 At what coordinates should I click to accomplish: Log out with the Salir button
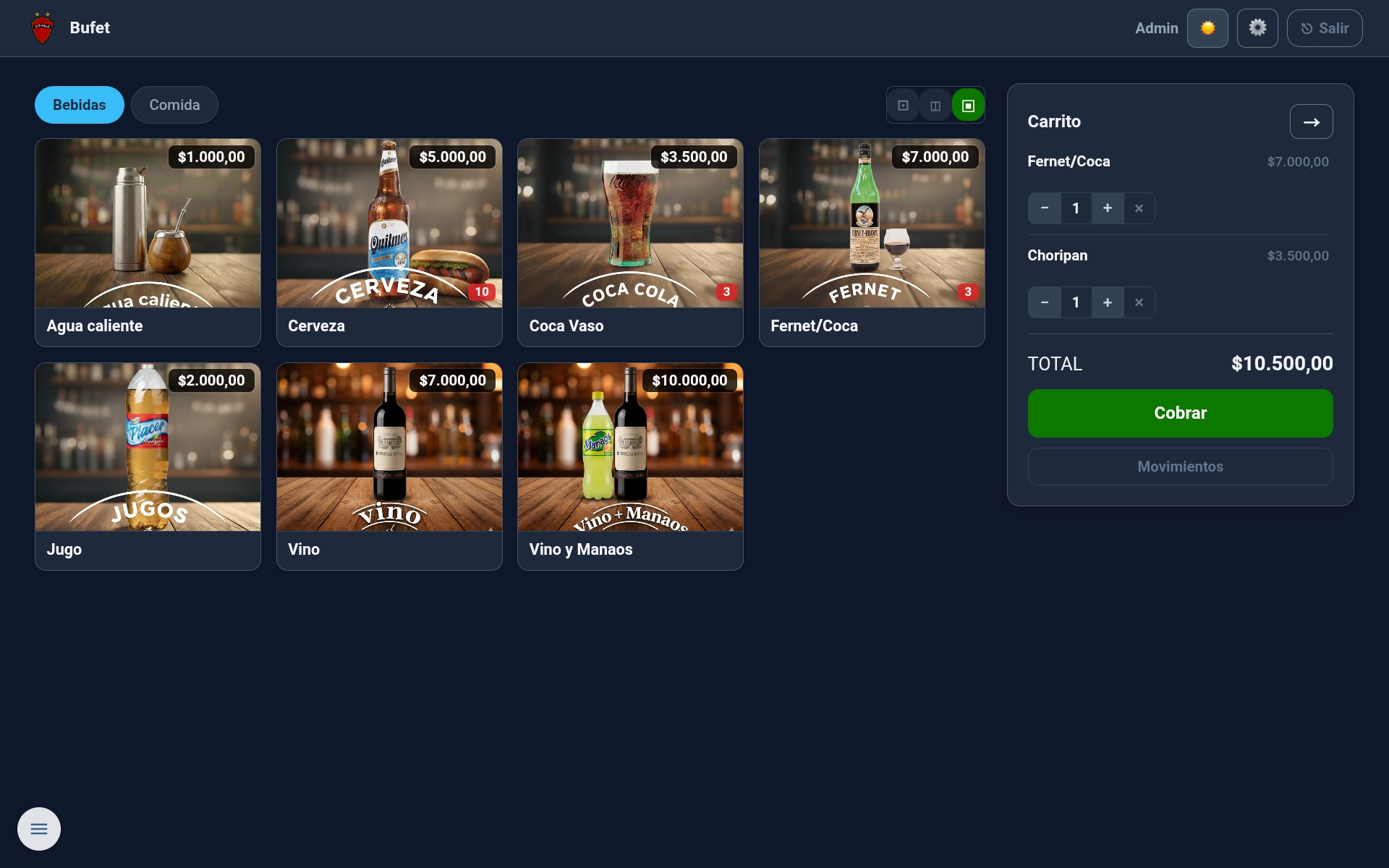1325,28
